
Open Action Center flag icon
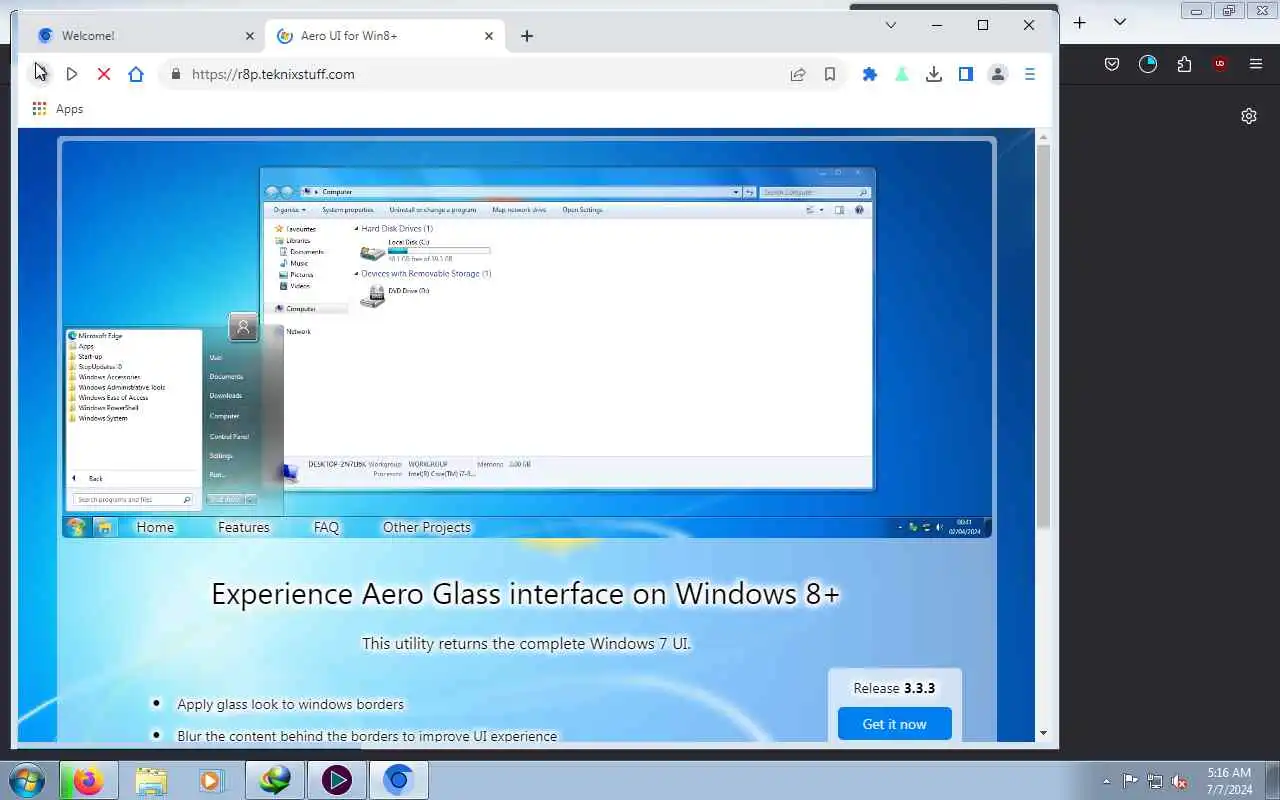tap(1130, 781)
